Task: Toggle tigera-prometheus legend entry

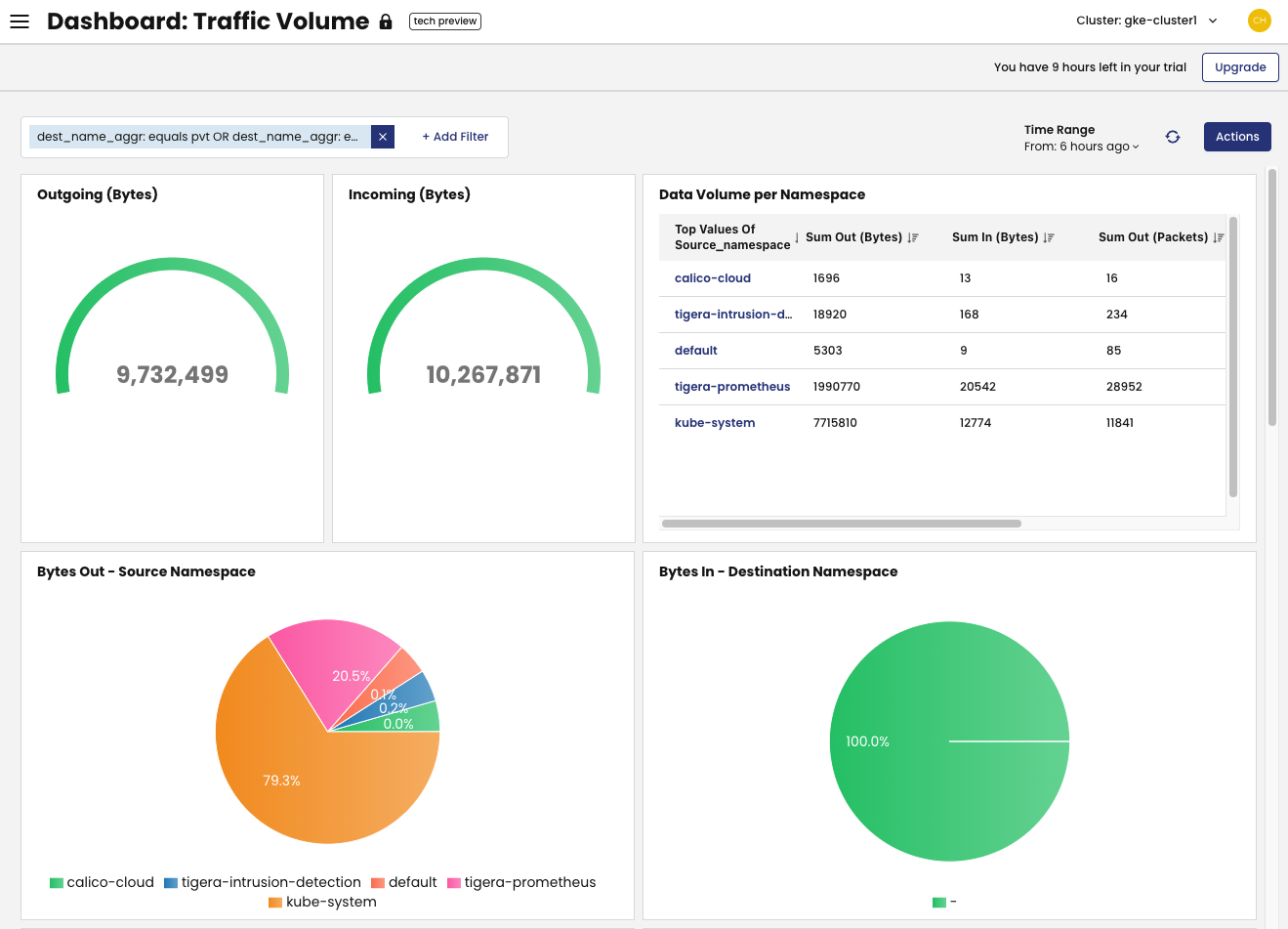Action: pos(521,882)
